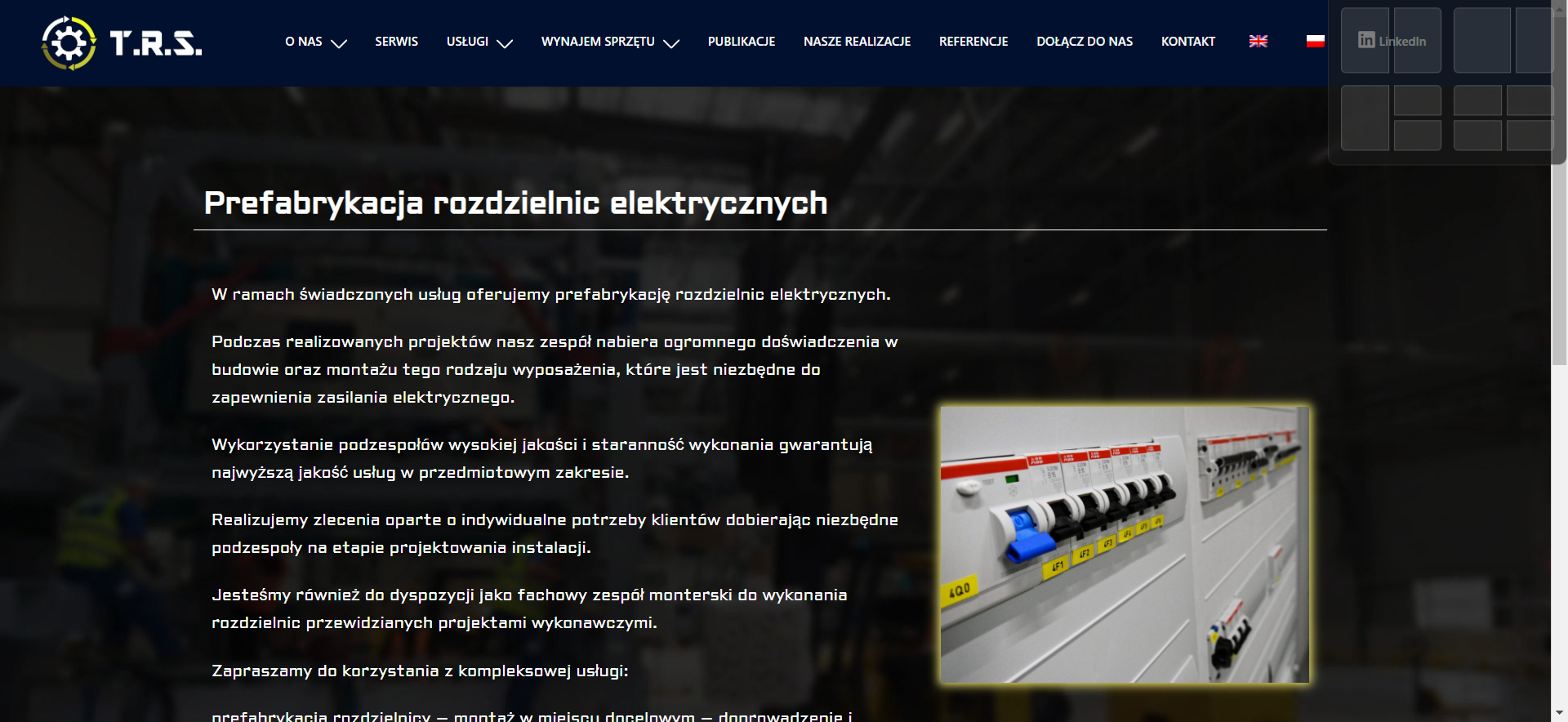Open the O NAS menu item
The image size is (1568, 722).
click(304, 42)
